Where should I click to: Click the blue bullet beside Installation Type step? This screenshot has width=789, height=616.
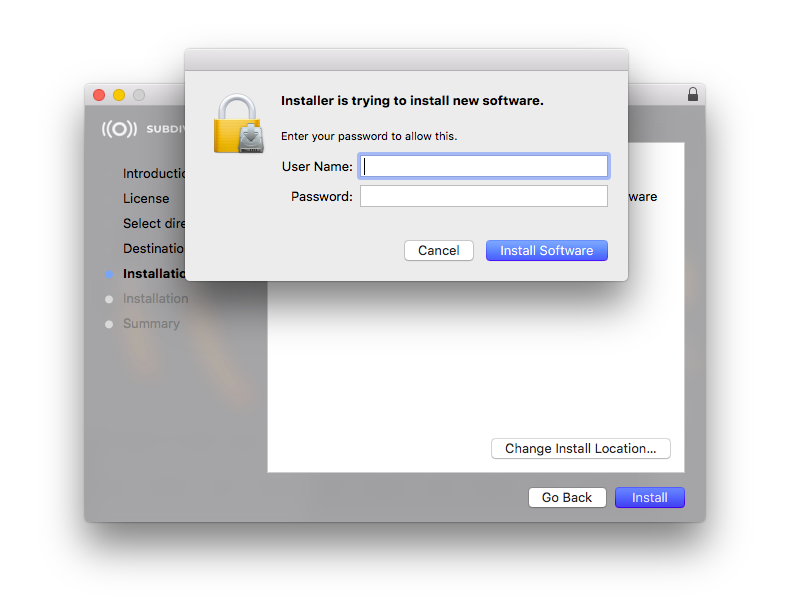(x=109, y=274)
